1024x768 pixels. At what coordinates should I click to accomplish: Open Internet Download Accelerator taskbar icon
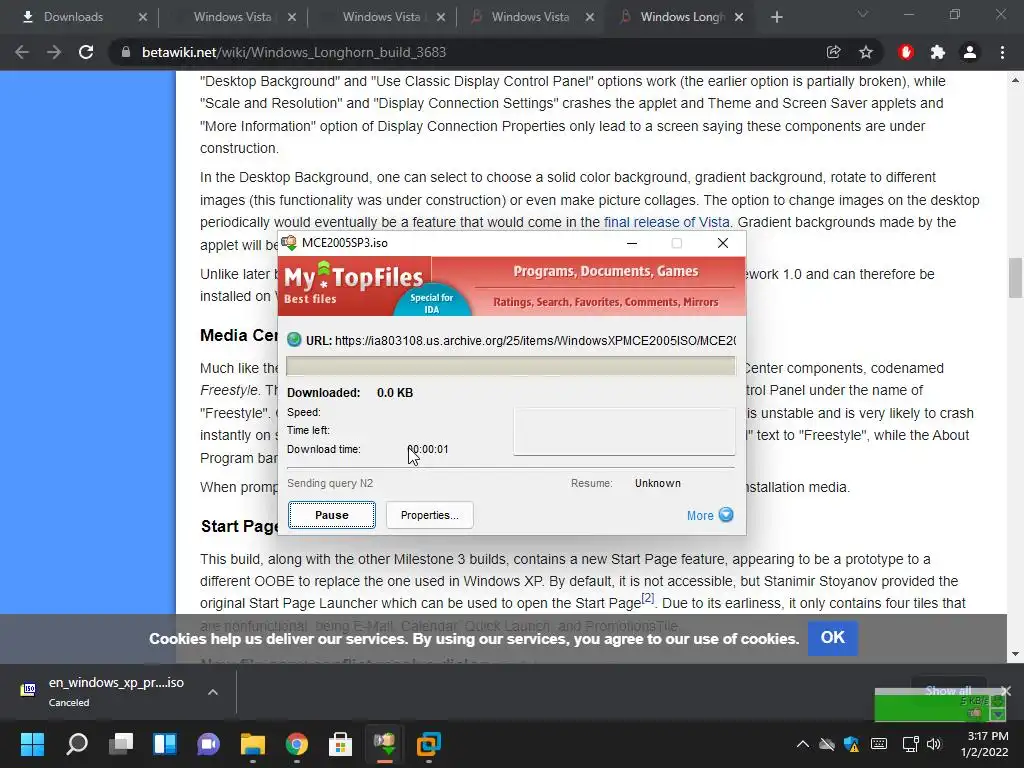(x=385, y=744)
